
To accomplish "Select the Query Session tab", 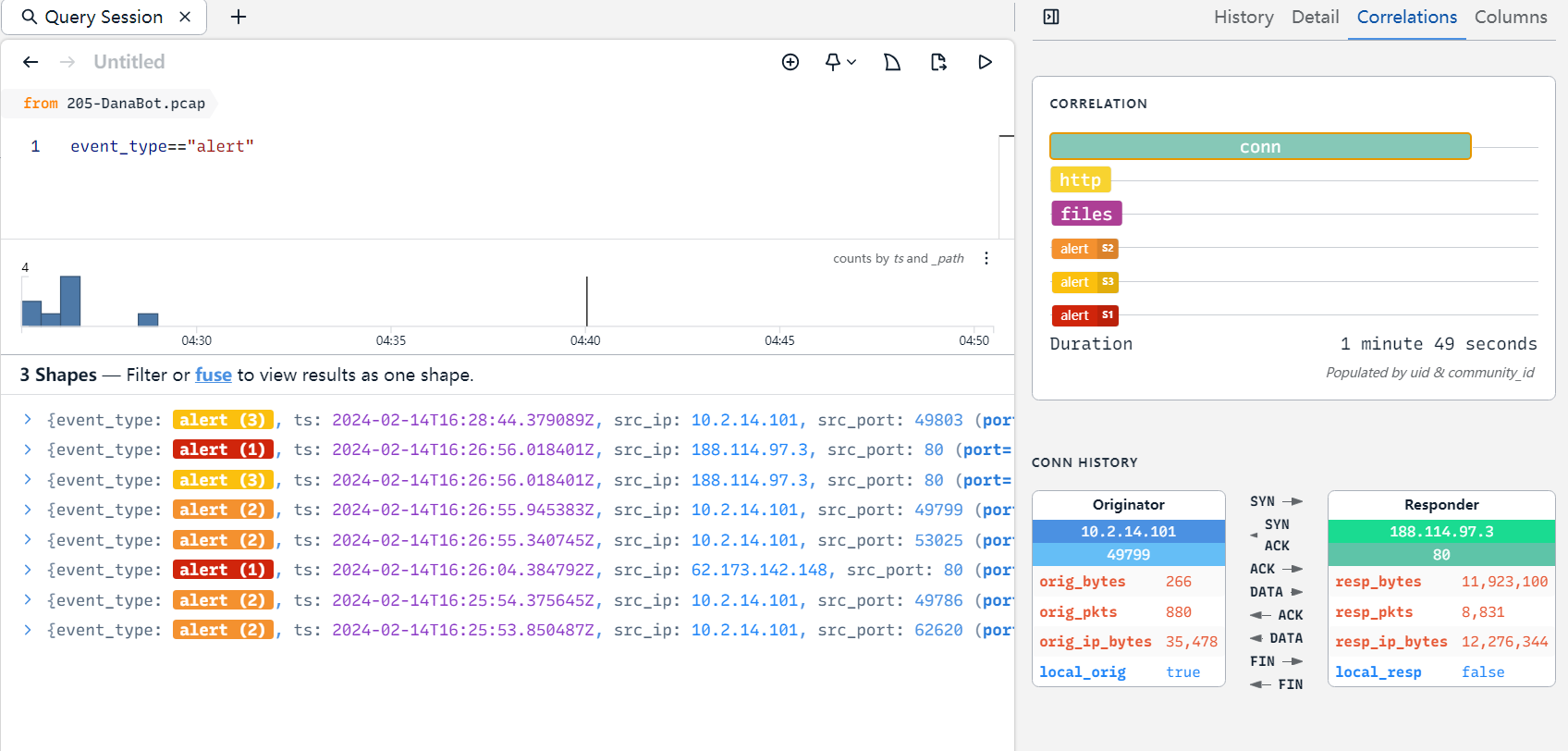I will point(104,17).
